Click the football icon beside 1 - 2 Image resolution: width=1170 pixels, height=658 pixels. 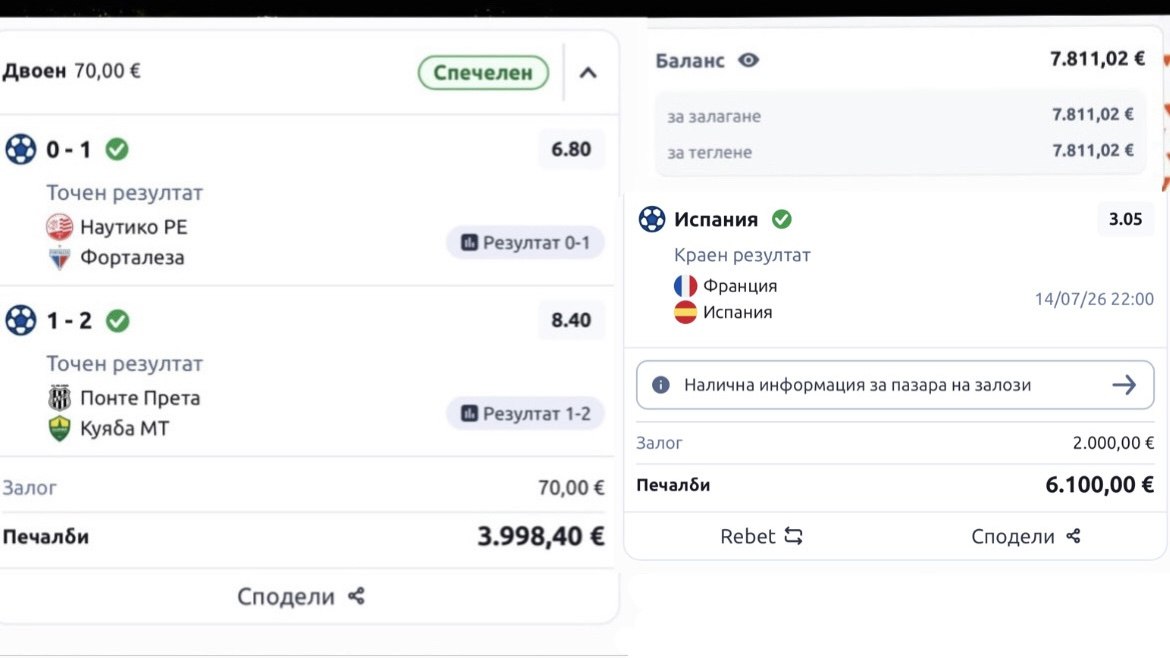[x=20, y=320]
